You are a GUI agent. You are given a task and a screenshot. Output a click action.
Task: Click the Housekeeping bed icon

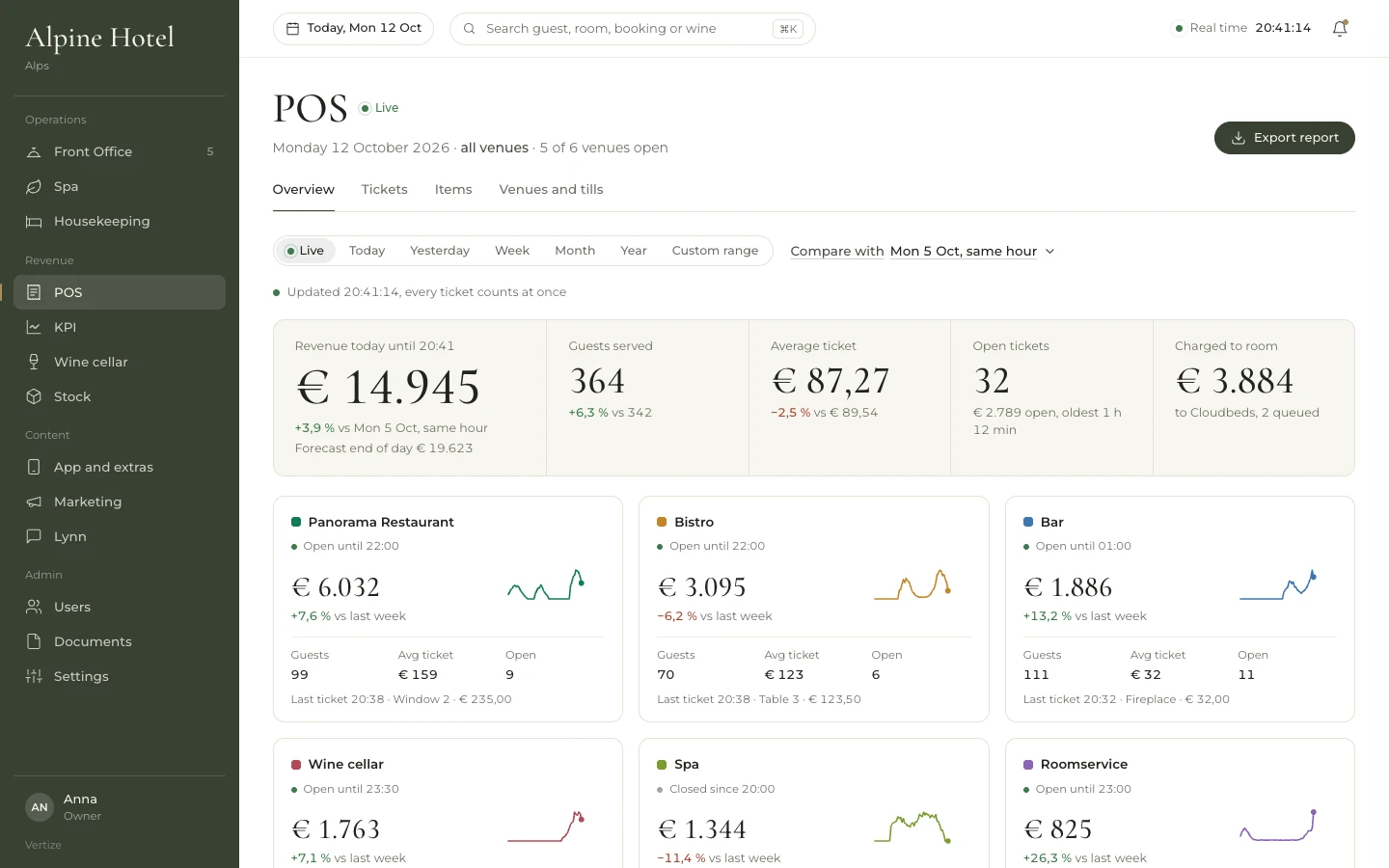34,221
